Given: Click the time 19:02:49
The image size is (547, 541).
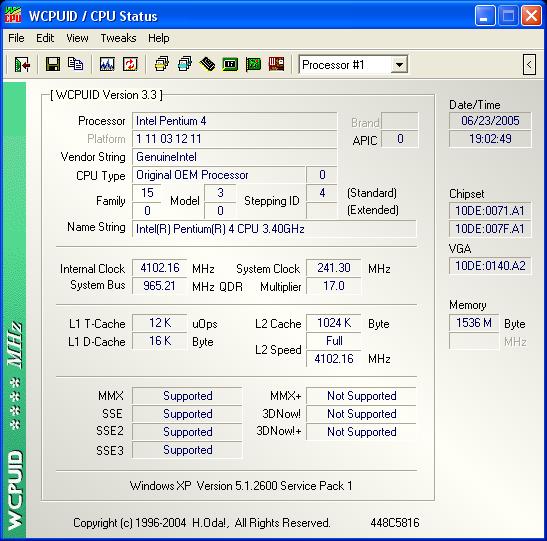Looking at the screenshot, I should [490, 139].
